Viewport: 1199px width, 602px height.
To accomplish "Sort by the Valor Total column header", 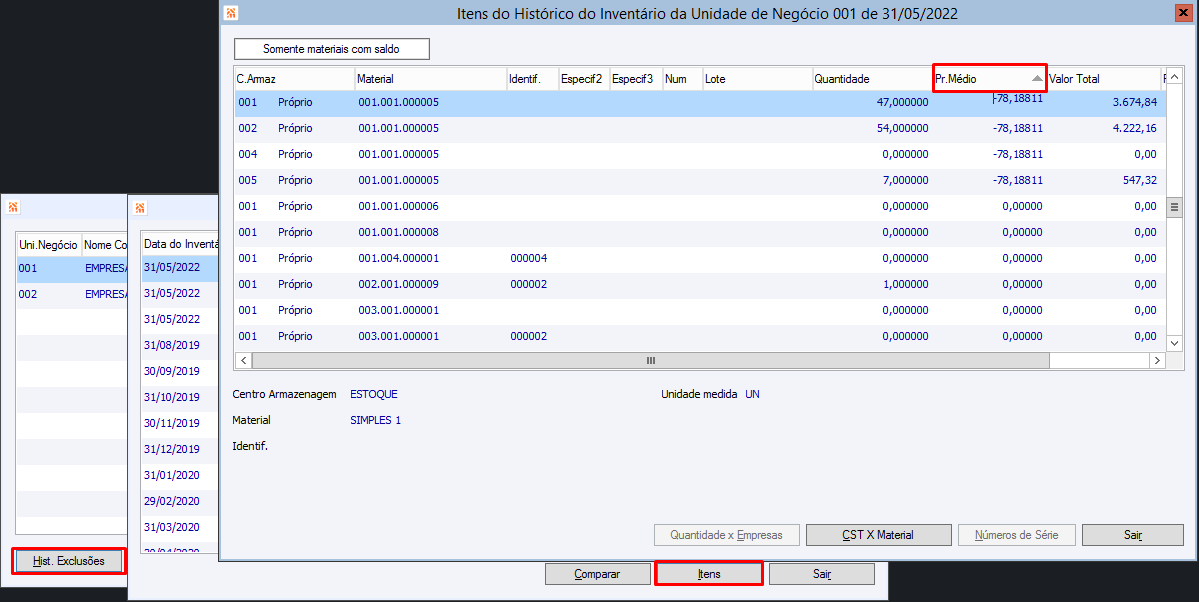I will (1103, 79).
